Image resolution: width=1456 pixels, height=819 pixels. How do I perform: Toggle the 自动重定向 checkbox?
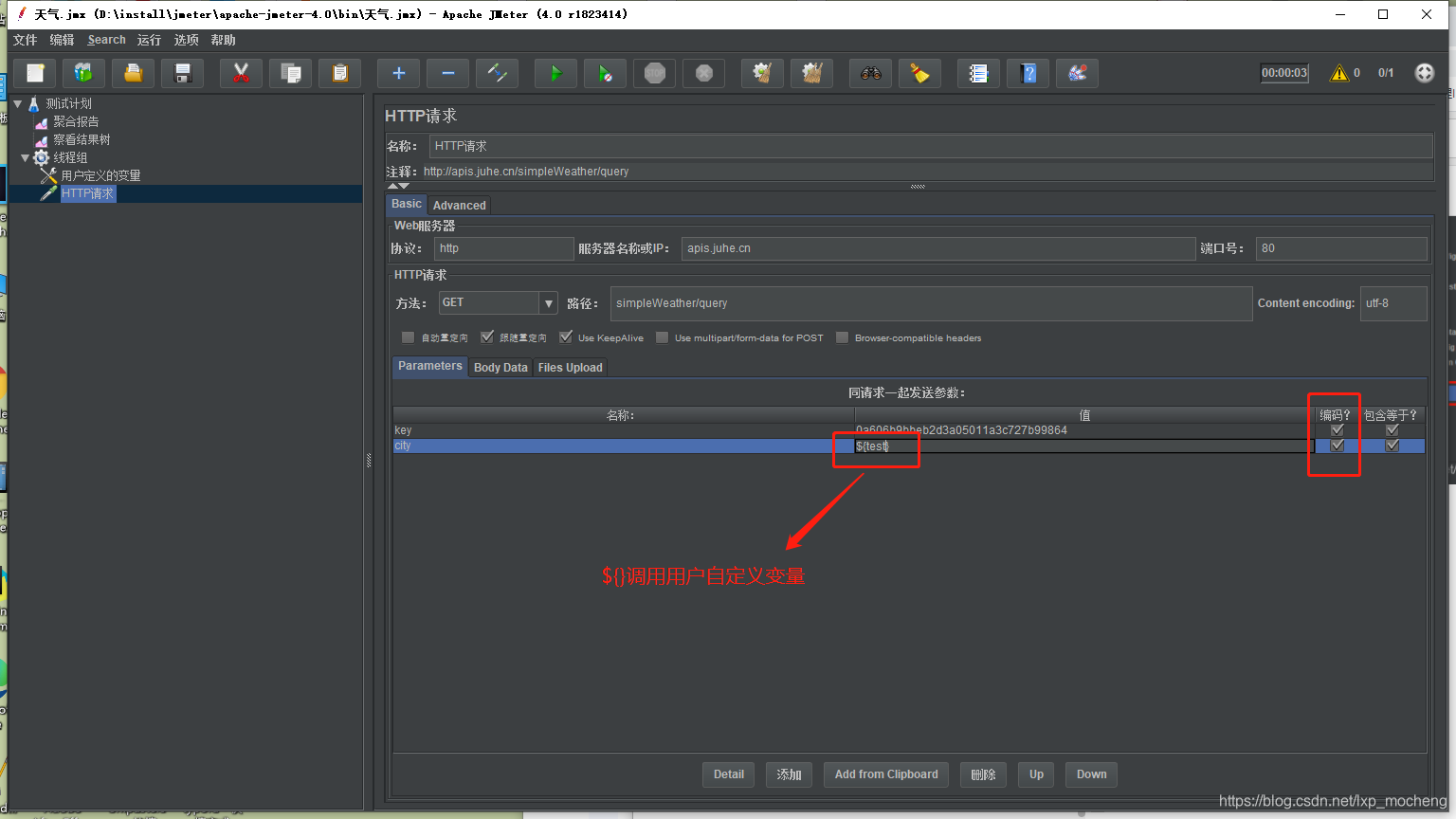coord(408,337)
